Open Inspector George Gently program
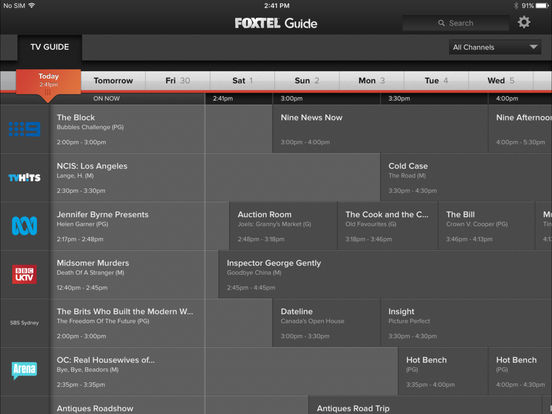 tap(385, 274)
